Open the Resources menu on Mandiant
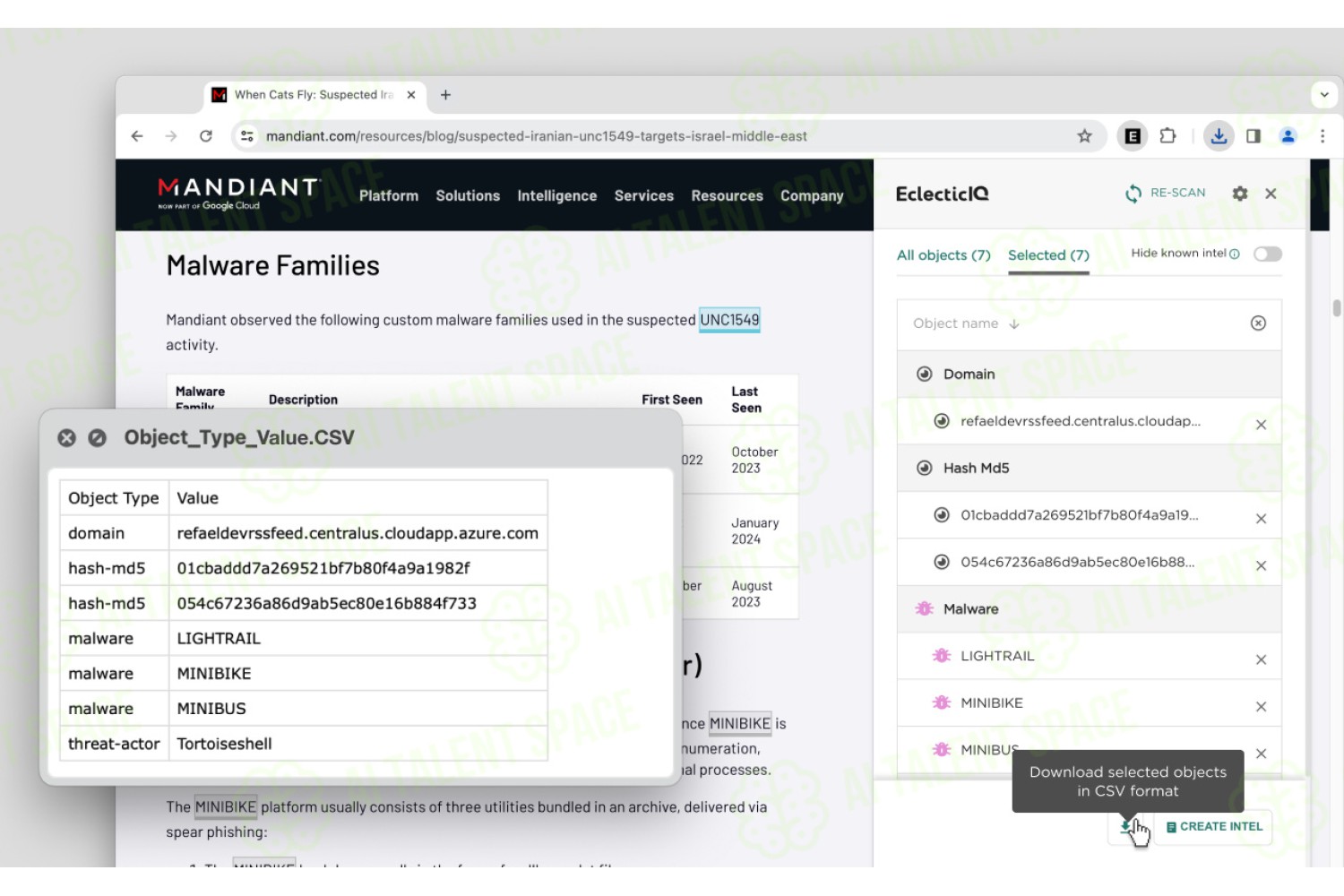 tap(727, 196)
